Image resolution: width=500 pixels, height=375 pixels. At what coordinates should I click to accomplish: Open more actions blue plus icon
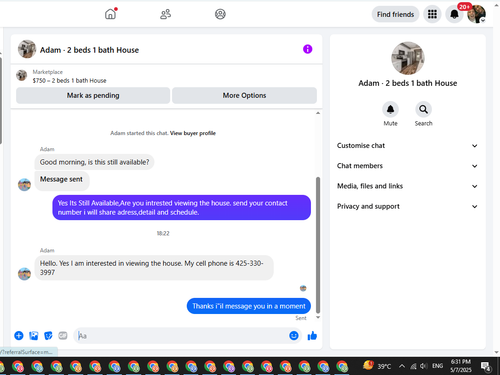[x=19, y=335]
